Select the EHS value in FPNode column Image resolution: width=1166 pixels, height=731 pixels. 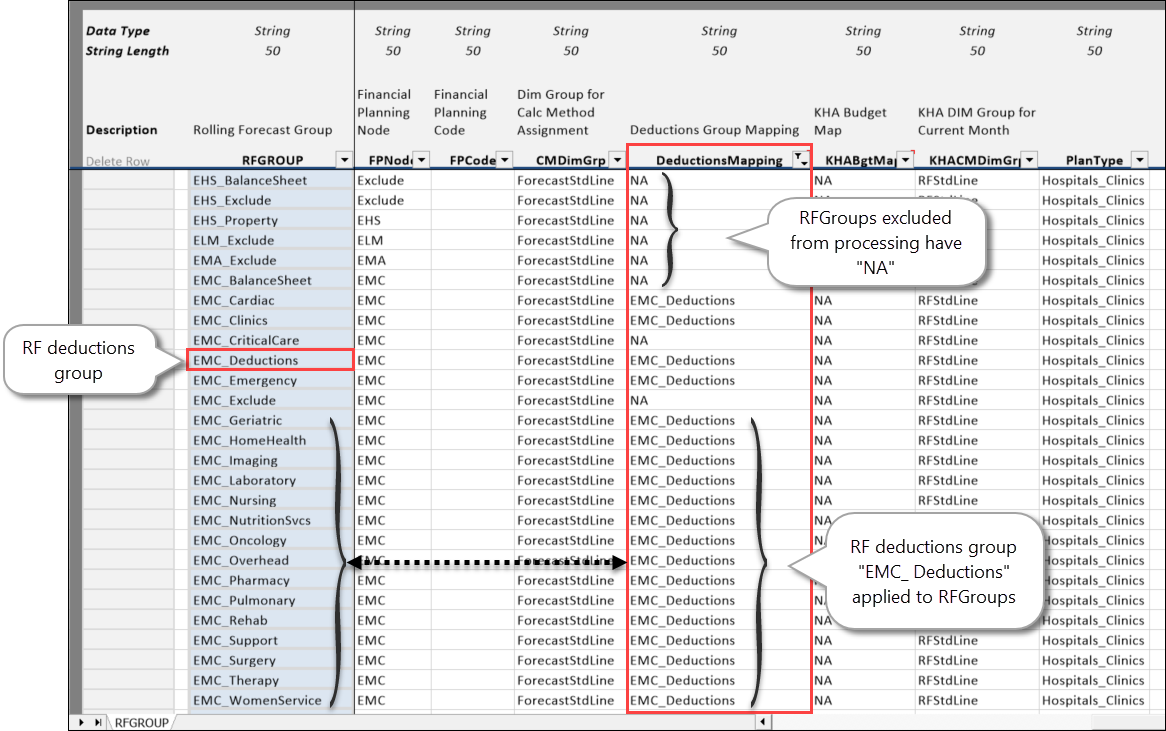pos(393,221)
